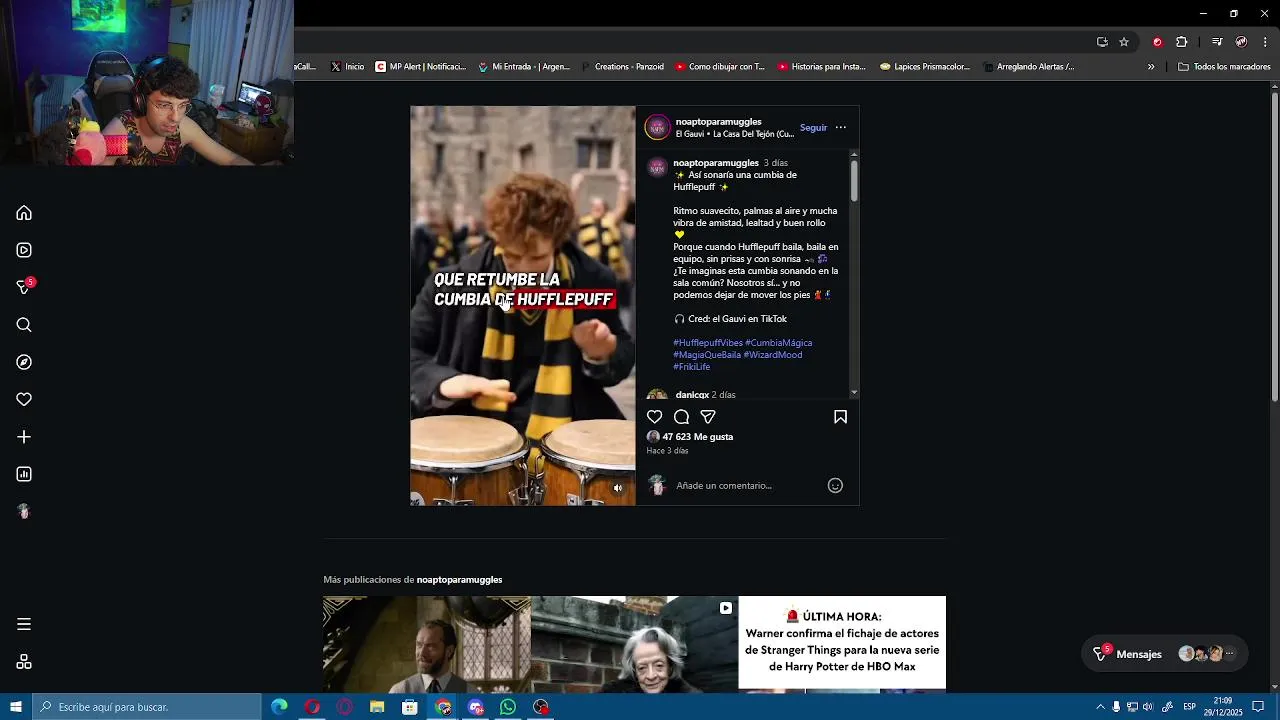The width and height of the screenshot is (1280, 720).
Task: Open Mi Entrada bookmark
Action: [x=524, y=67]
